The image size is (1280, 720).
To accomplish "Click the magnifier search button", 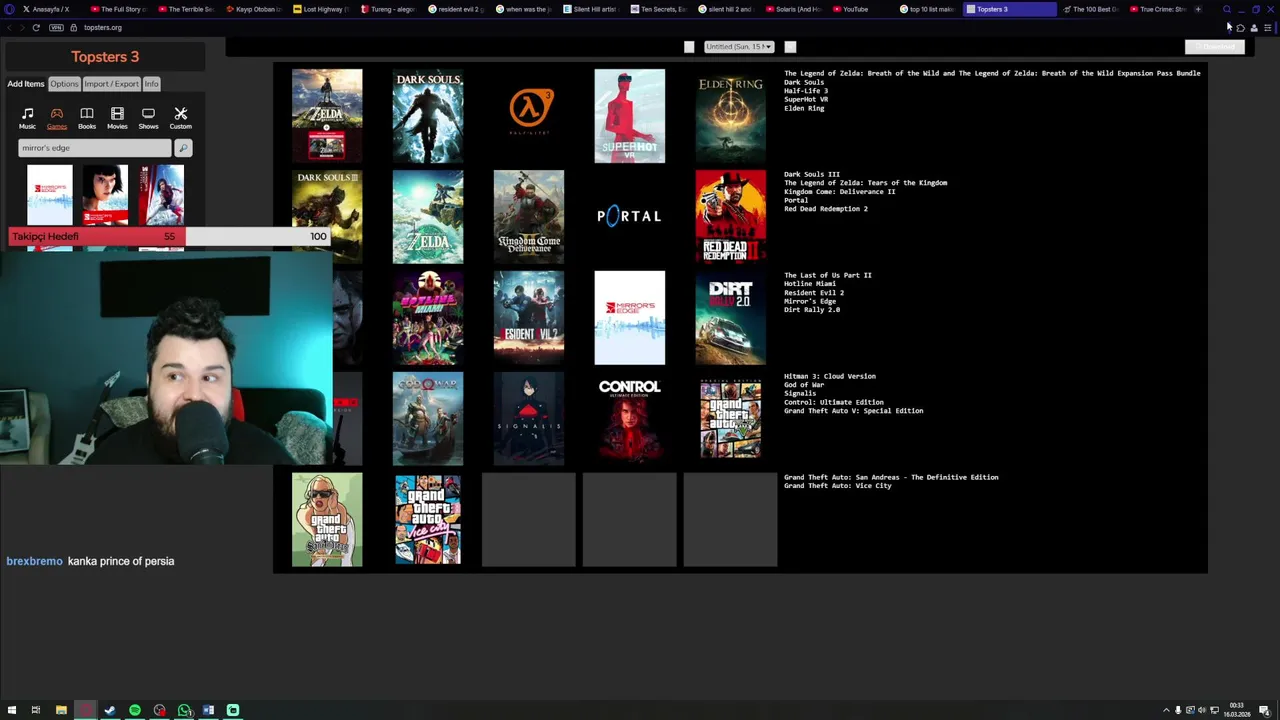I will [182, 148].
